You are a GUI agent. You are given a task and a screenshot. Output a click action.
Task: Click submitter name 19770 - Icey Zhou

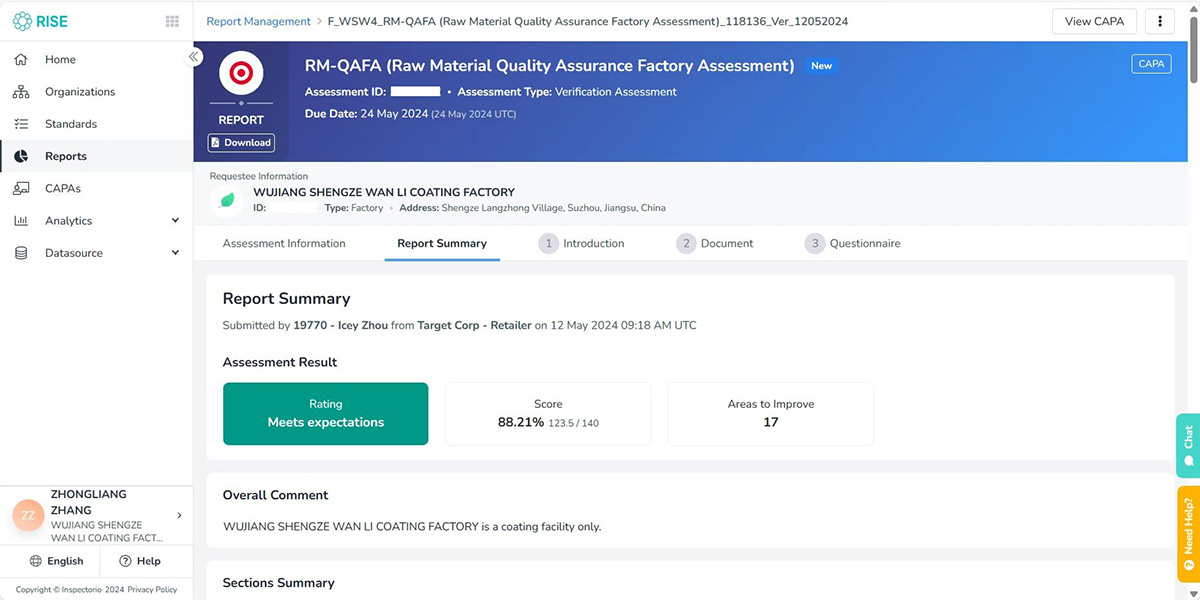pos(341,325)
